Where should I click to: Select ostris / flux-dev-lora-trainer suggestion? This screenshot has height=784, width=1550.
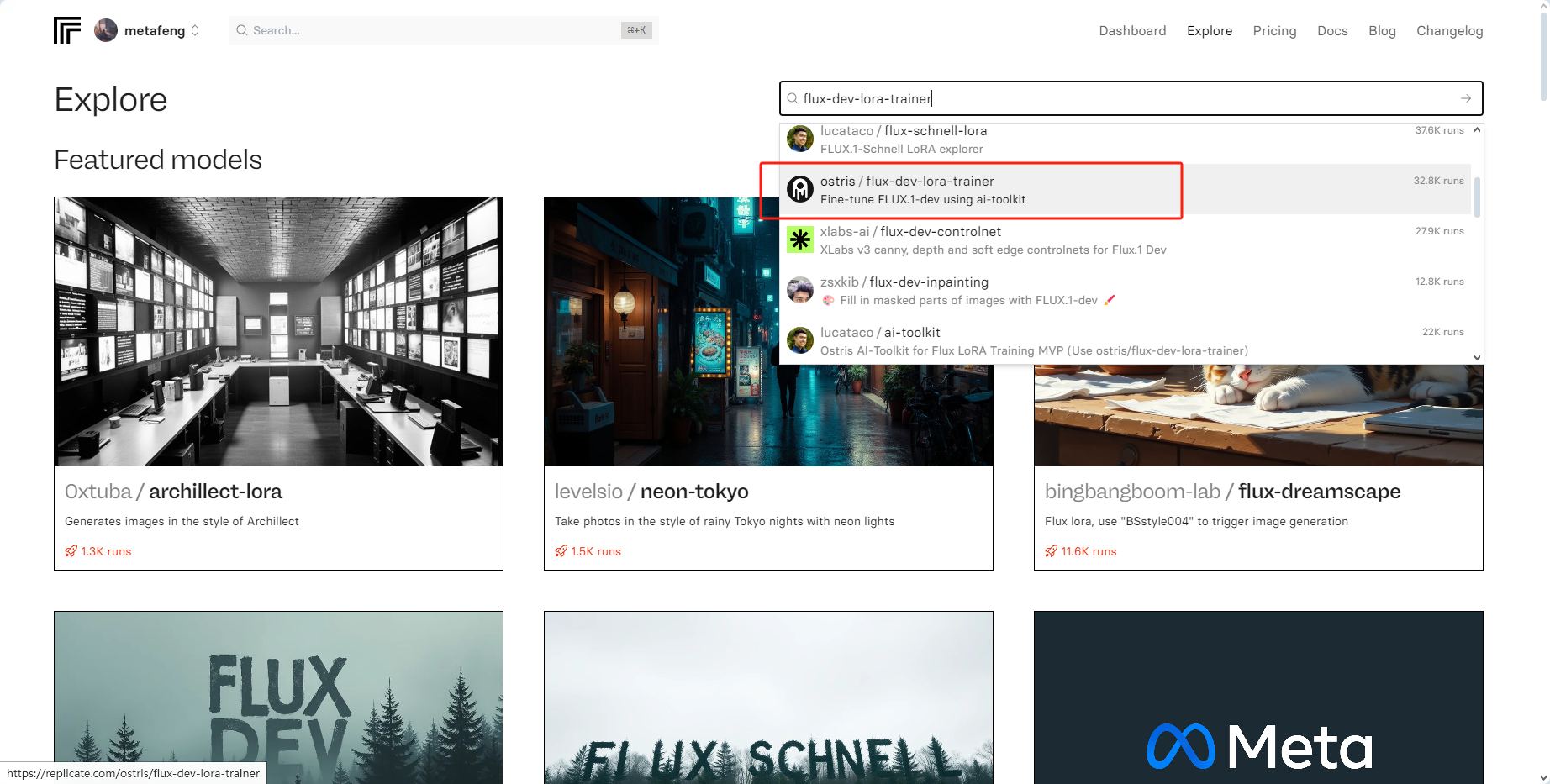click(1126, 189)
